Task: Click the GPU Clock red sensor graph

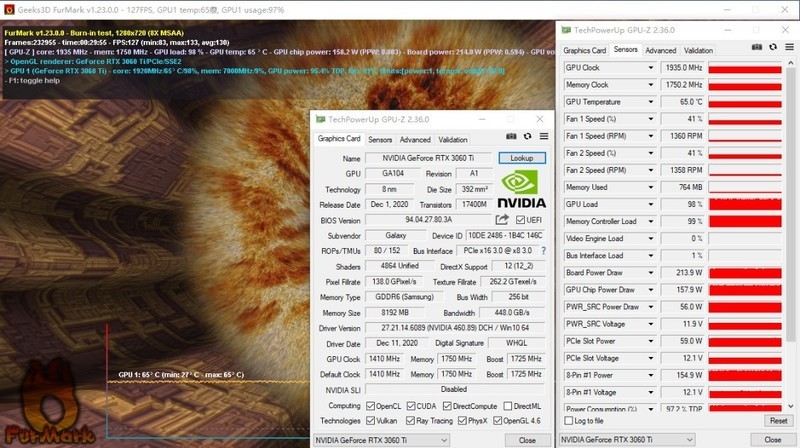Action: [x=745, y=67]
